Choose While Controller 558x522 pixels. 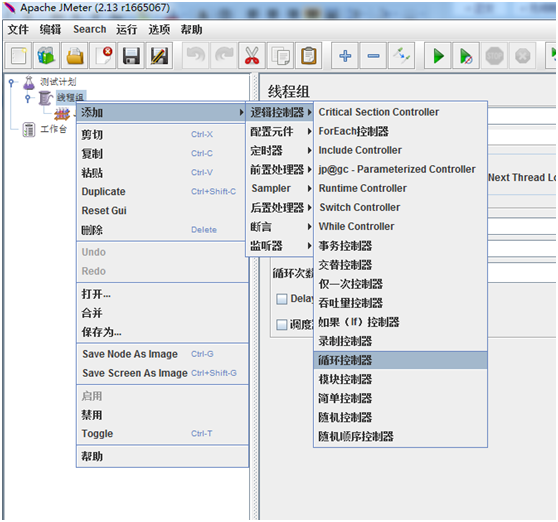click(x=400, y=227)
